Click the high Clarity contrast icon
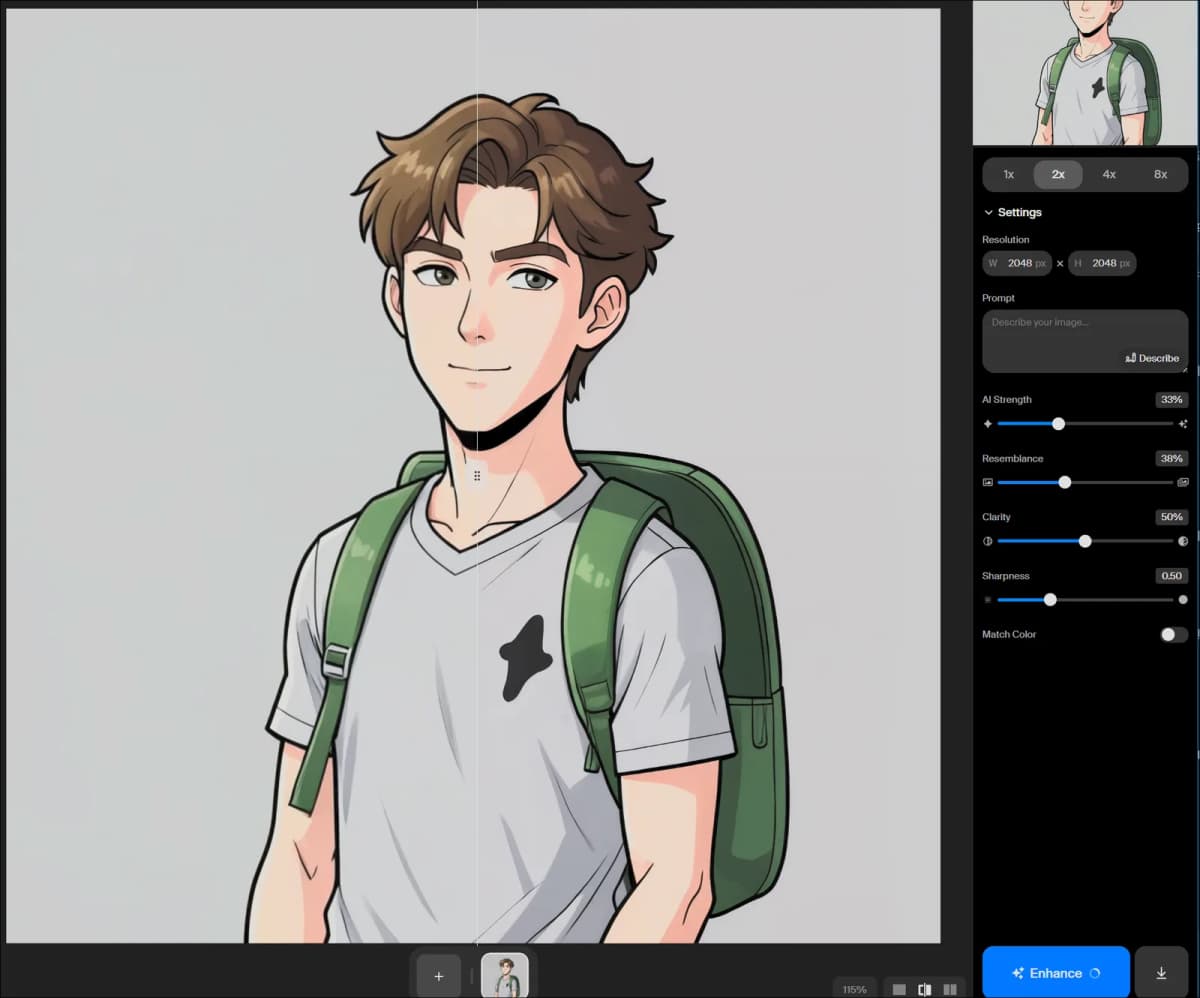The height and width of the screenshot is (998, 1200). [1183, 541]
